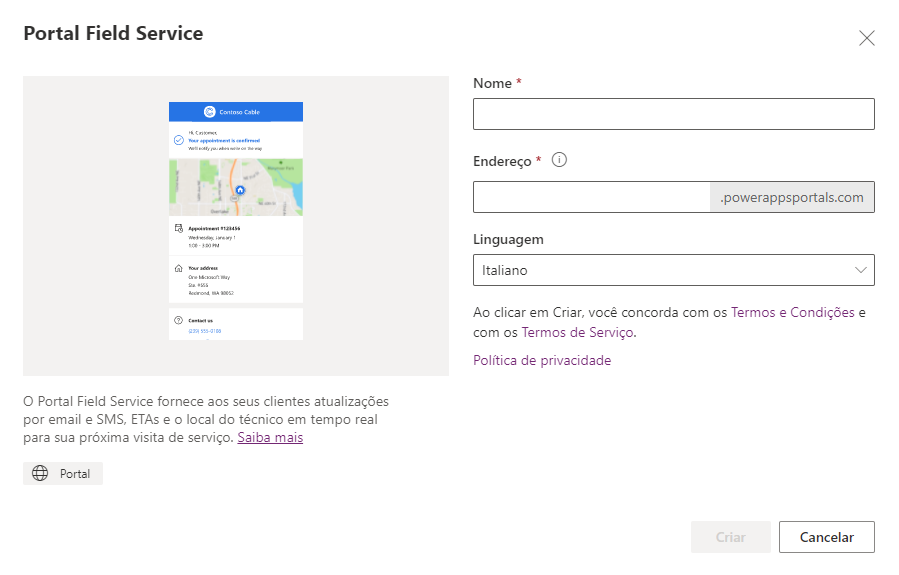Open the Termos e Condições link
The height and width of the screenshot is (575, 899).
792,312
